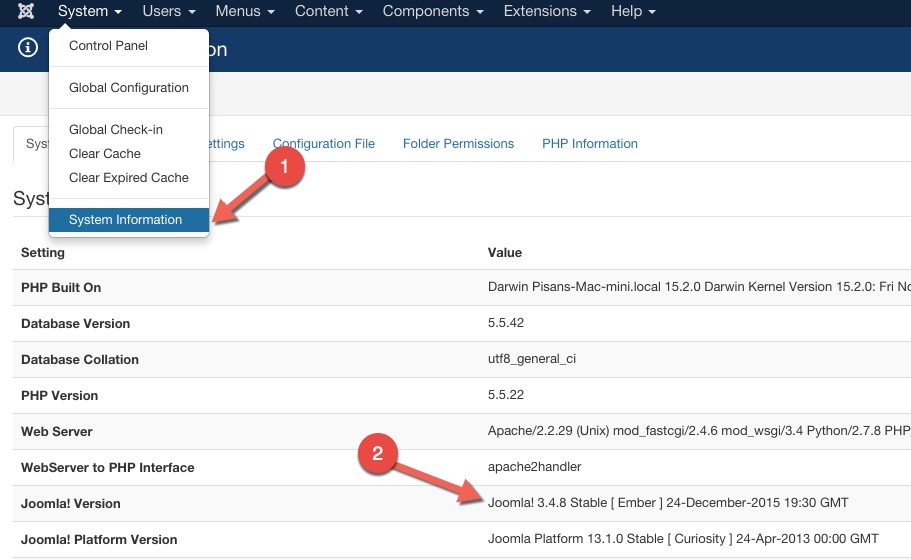
Task: Click the Web Server label
Action: tap(57, 432)
